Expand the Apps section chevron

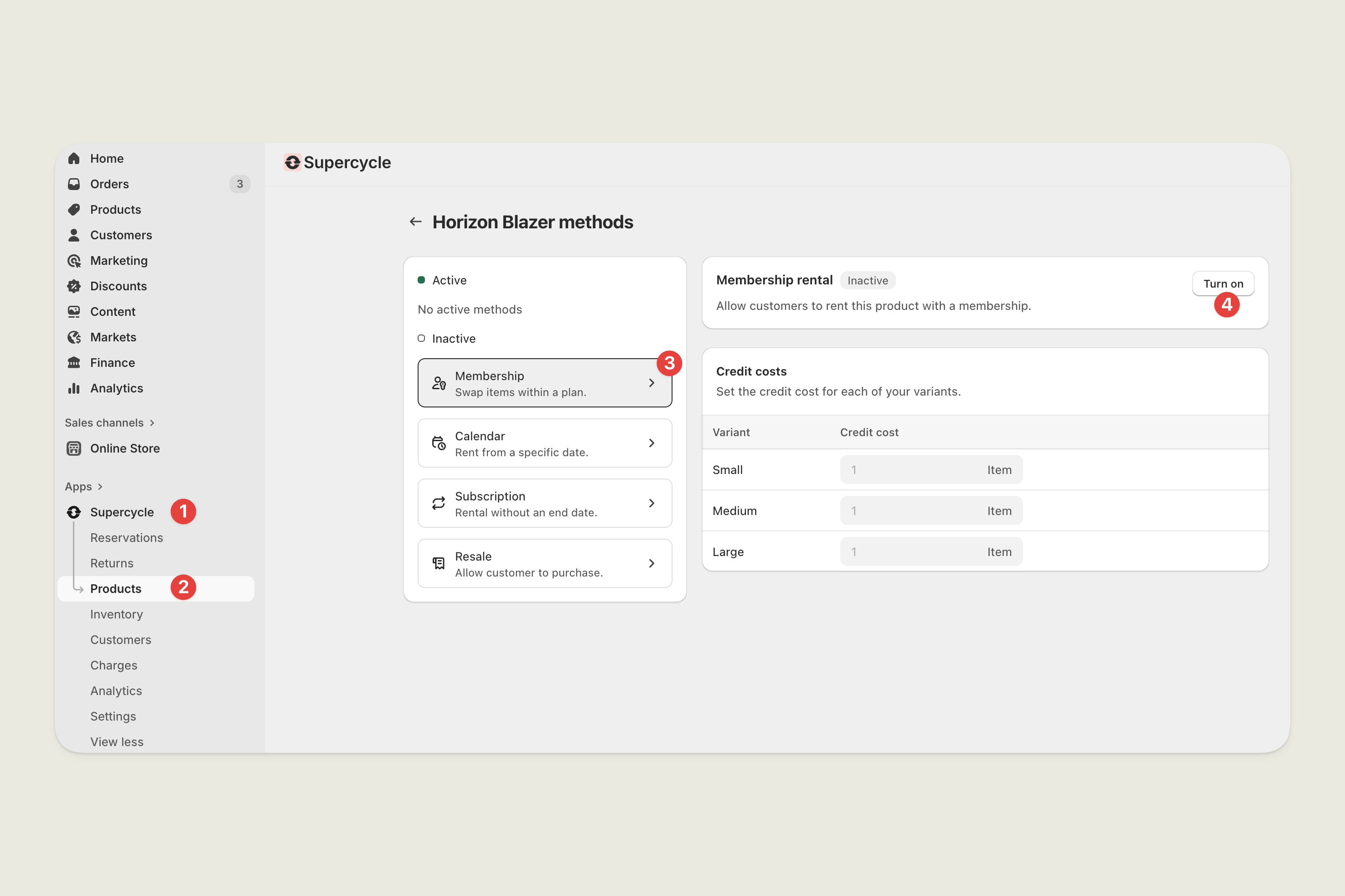click(100, 487)
